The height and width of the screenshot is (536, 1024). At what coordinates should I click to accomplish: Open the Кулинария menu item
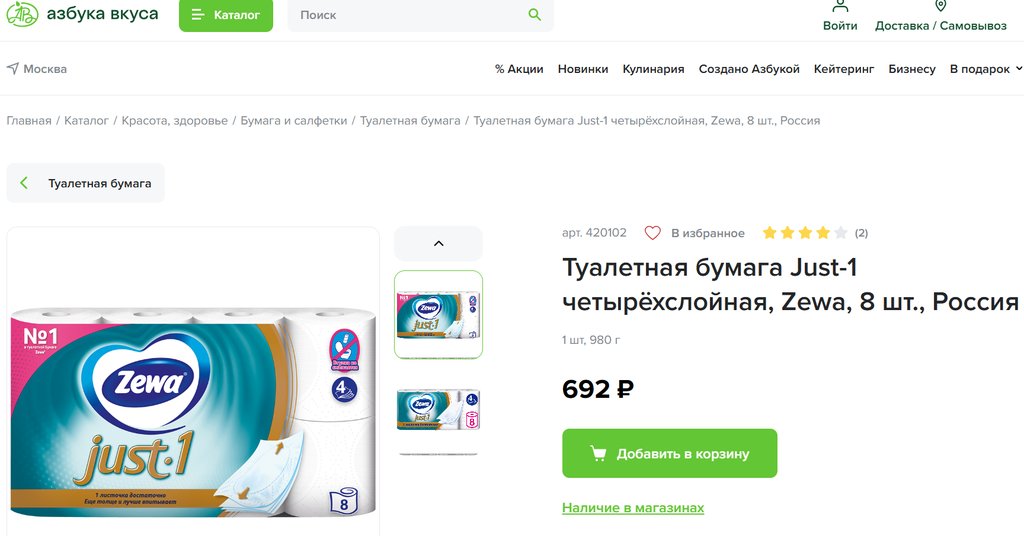coord(653,69)
